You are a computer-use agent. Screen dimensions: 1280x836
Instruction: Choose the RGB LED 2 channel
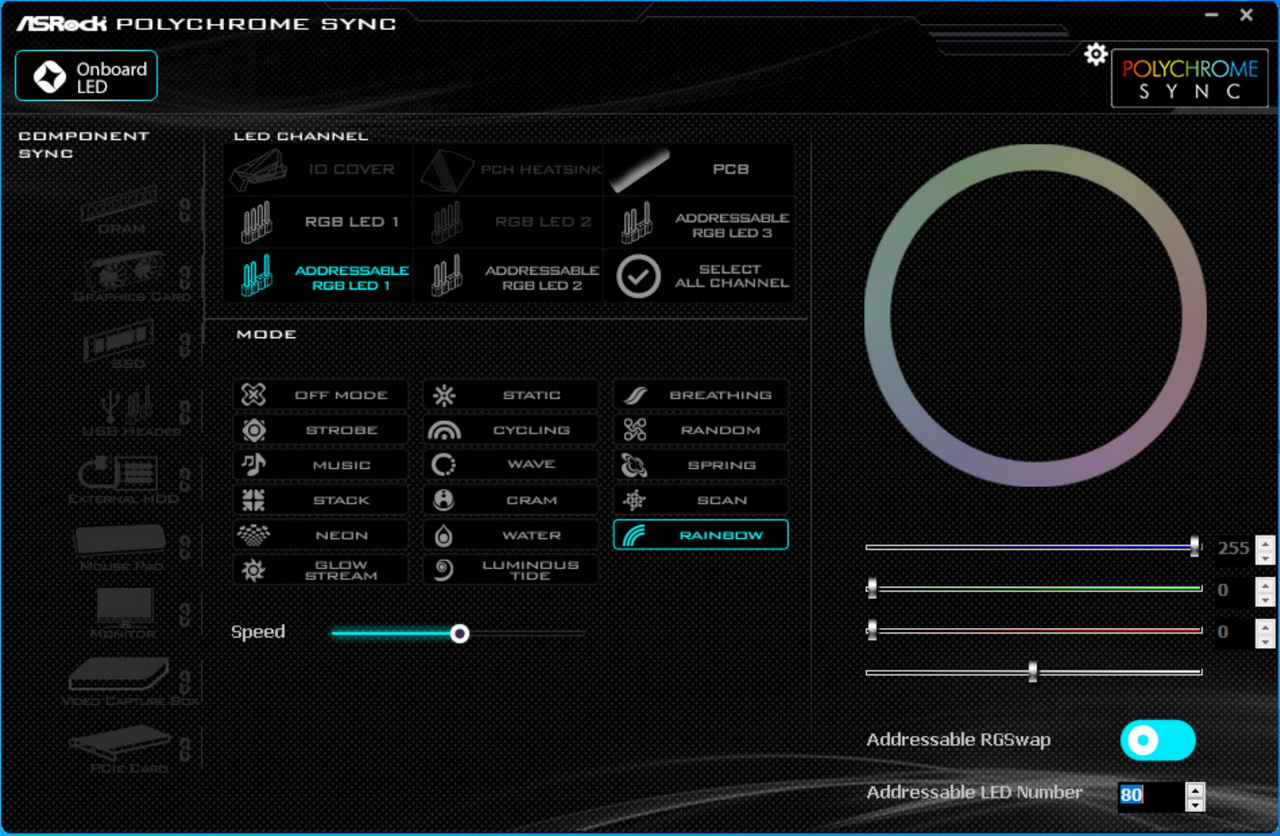click(x=509, y=222)
